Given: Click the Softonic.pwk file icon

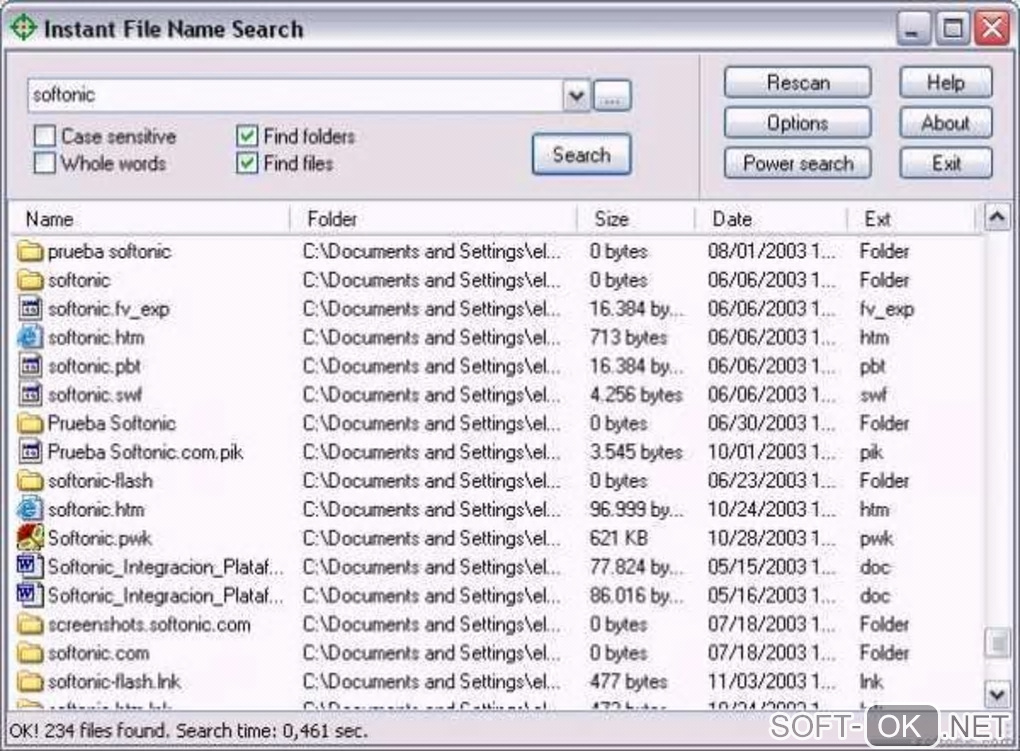Looking at the screenshot, I should point(30,538).
